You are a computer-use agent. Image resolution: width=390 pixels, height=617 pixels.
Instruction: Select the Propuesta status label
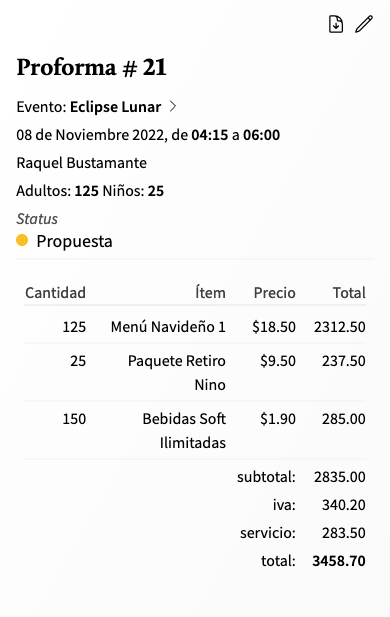[74, 241]
